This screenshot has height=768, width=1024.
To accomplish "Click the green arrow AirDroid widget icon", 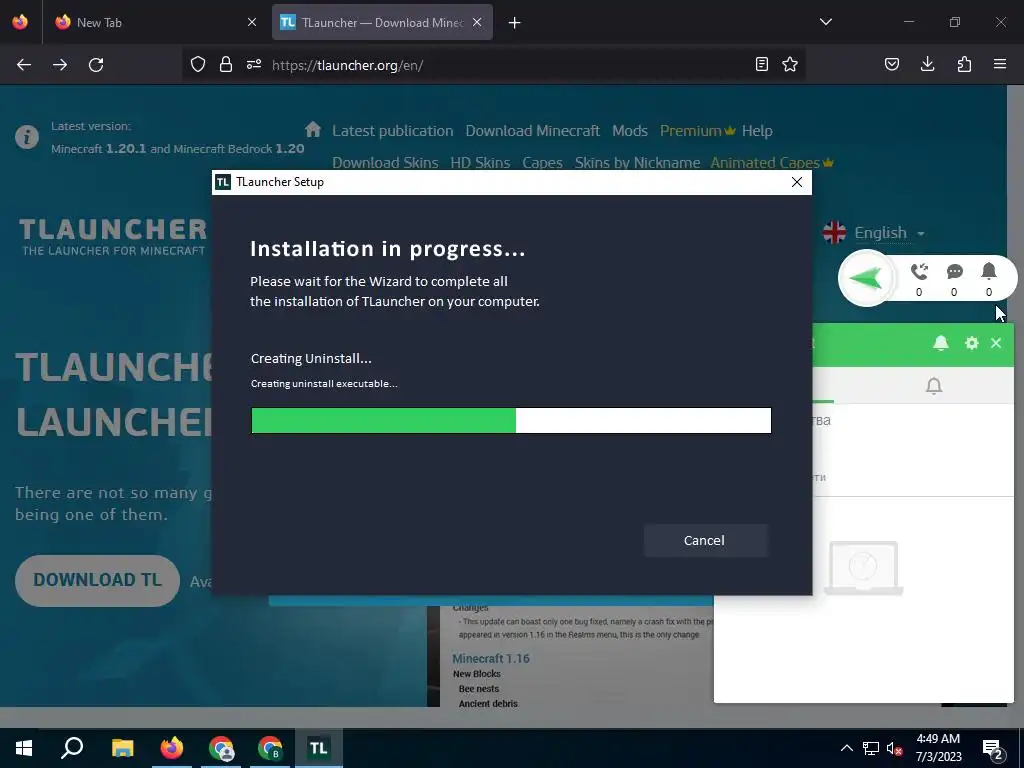I will coord(866,278).
